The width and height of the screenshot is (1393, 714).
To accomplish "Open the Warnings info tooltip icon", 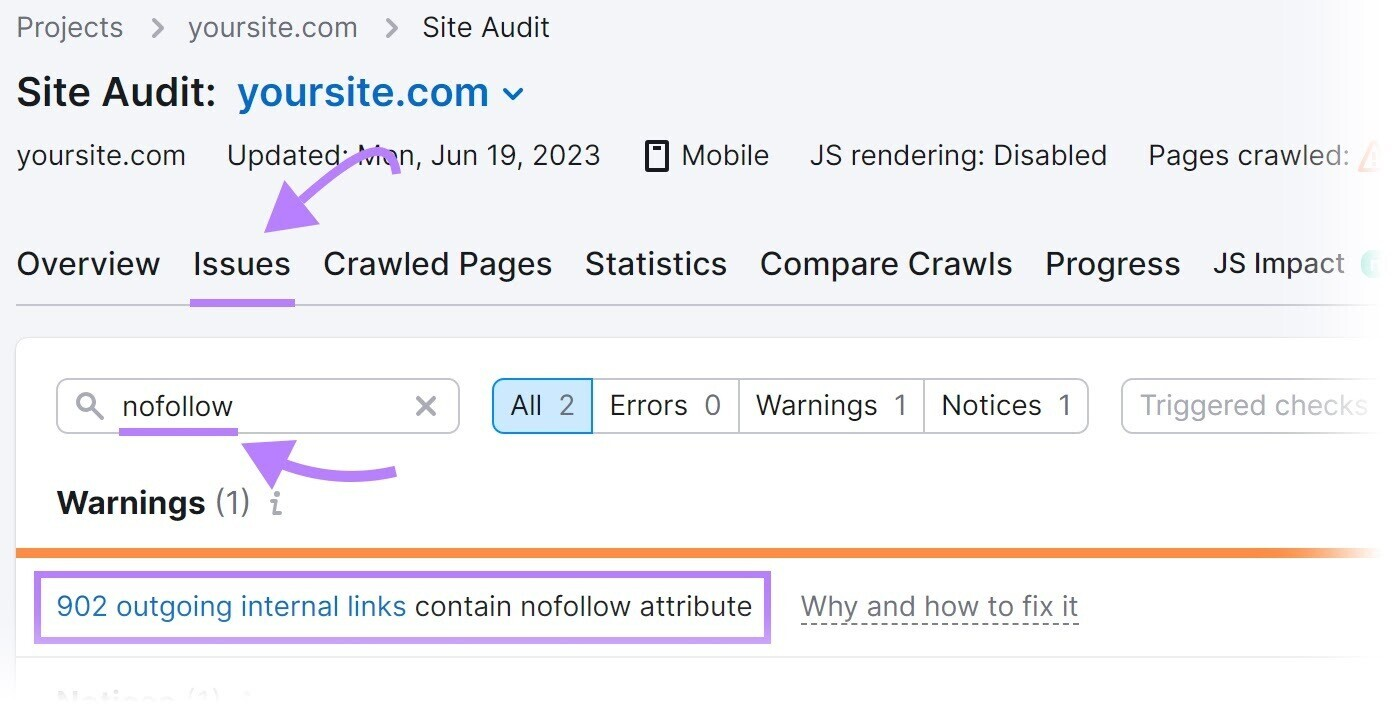I will click(x=275, y=504).
